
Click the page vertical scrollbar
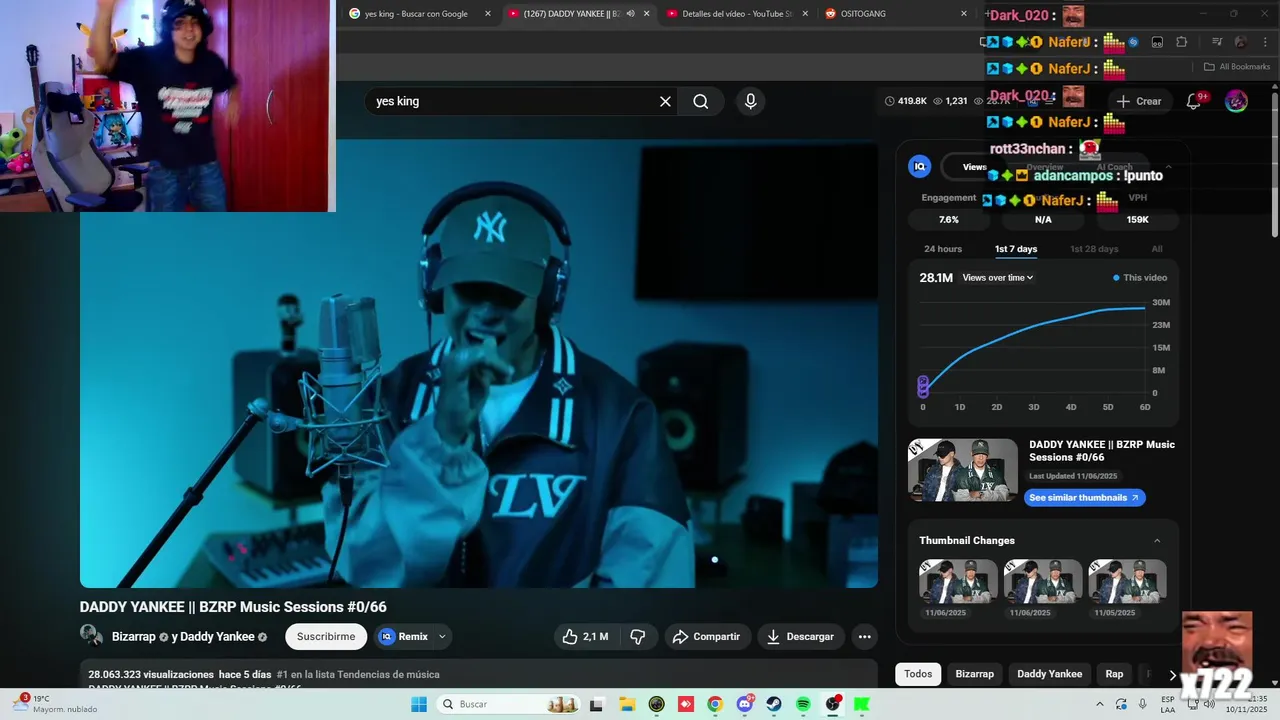(x=1274, y=165)
